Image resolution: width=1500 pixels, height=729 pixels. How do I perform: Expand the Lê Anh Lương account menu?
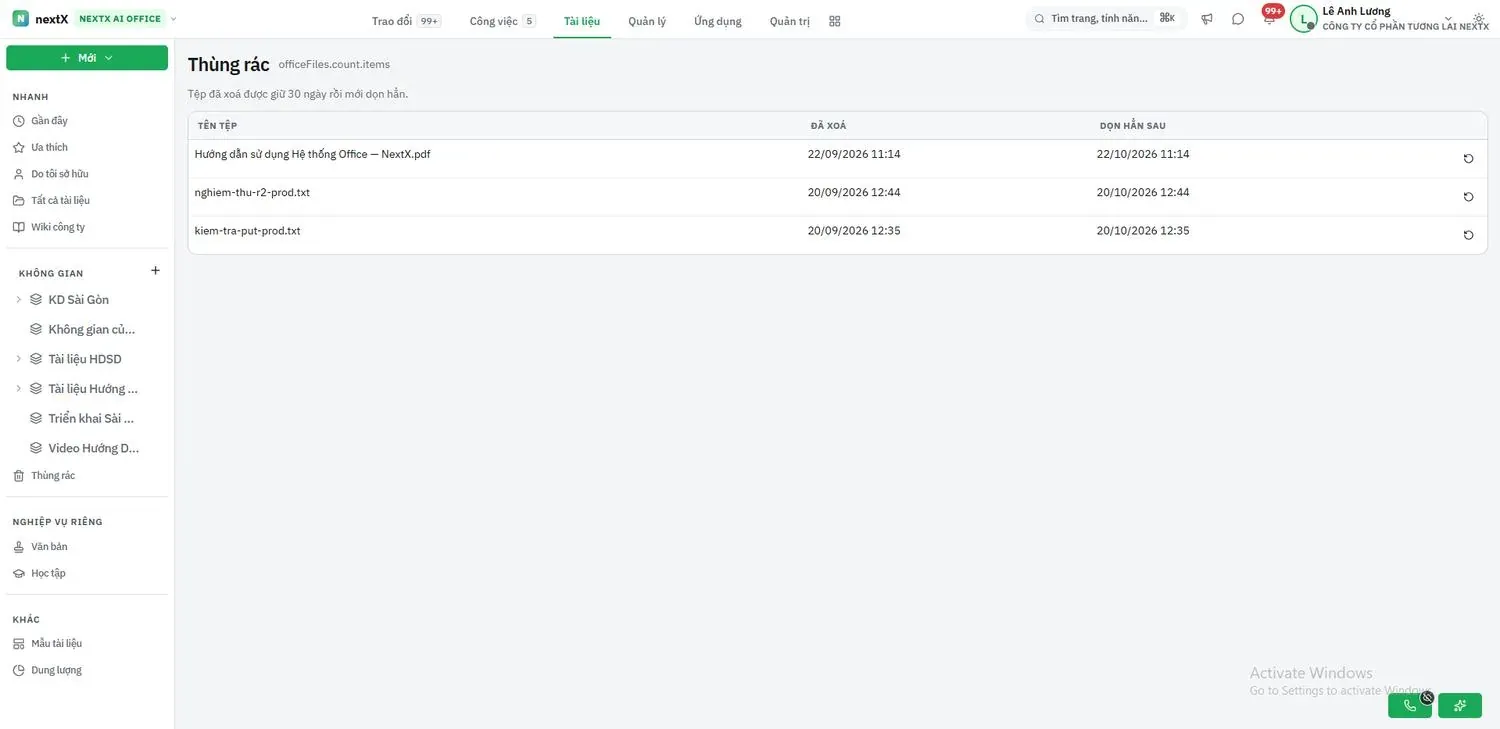pos(1449,19)
